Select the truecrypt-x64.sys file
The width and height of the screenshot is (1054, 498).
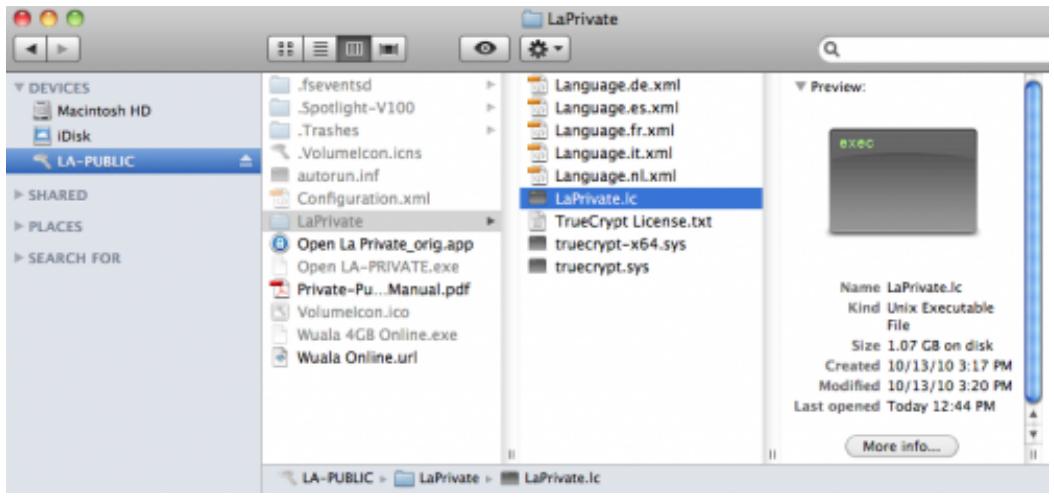coord(641,245)
